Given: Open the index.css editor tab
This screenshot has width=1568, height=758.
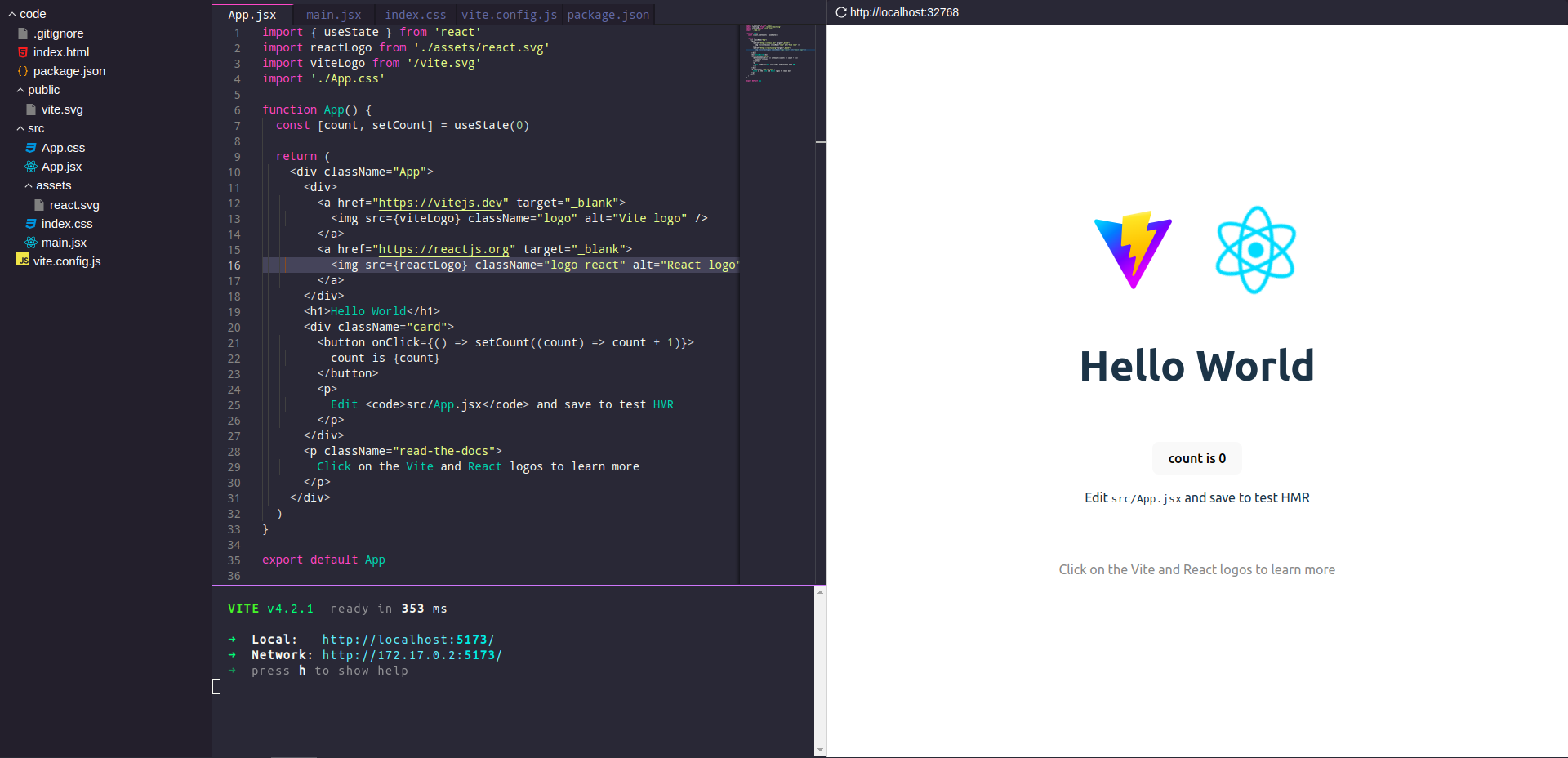Looking at the screenshot, I should click(x=416, y=15).
